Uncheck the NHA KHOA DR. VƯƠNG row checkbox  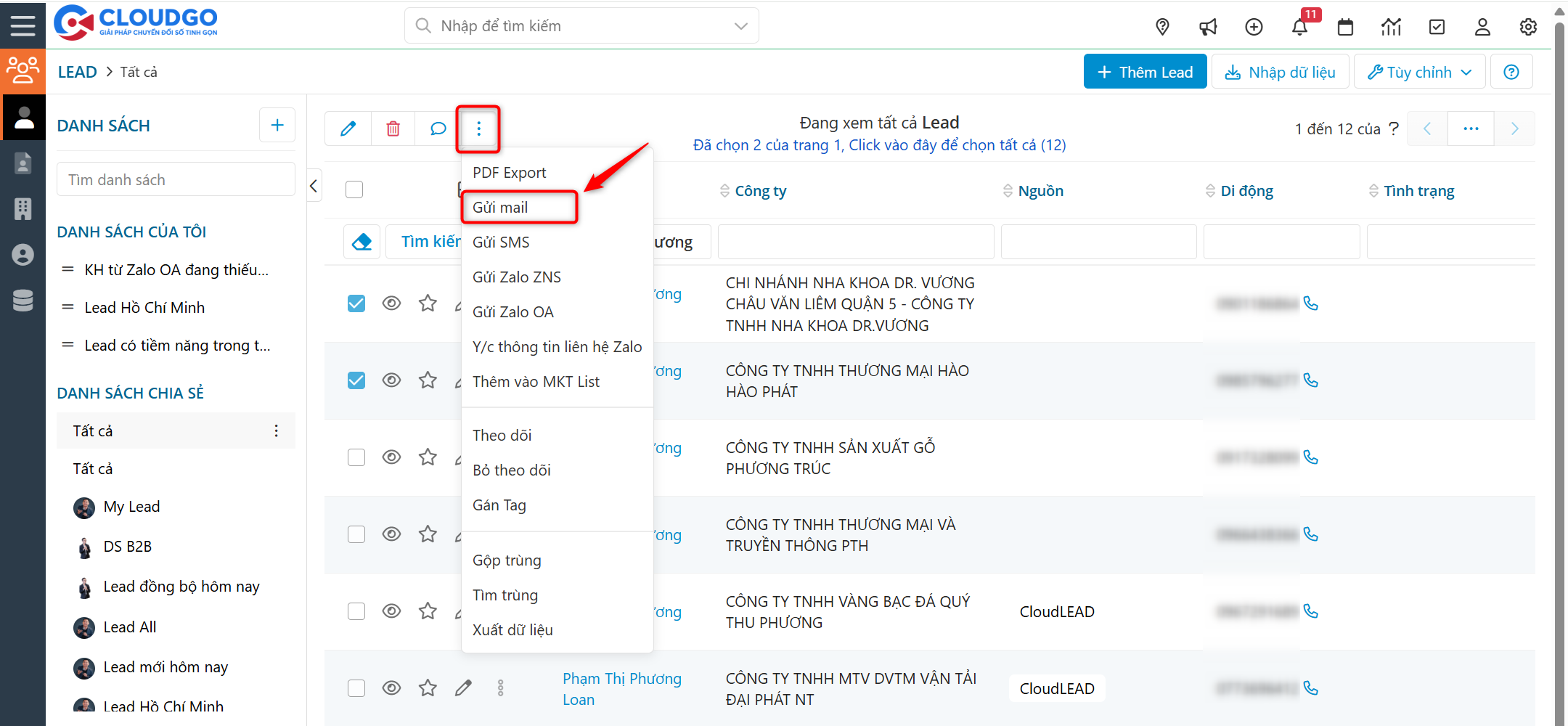click(x=356, y=303)
